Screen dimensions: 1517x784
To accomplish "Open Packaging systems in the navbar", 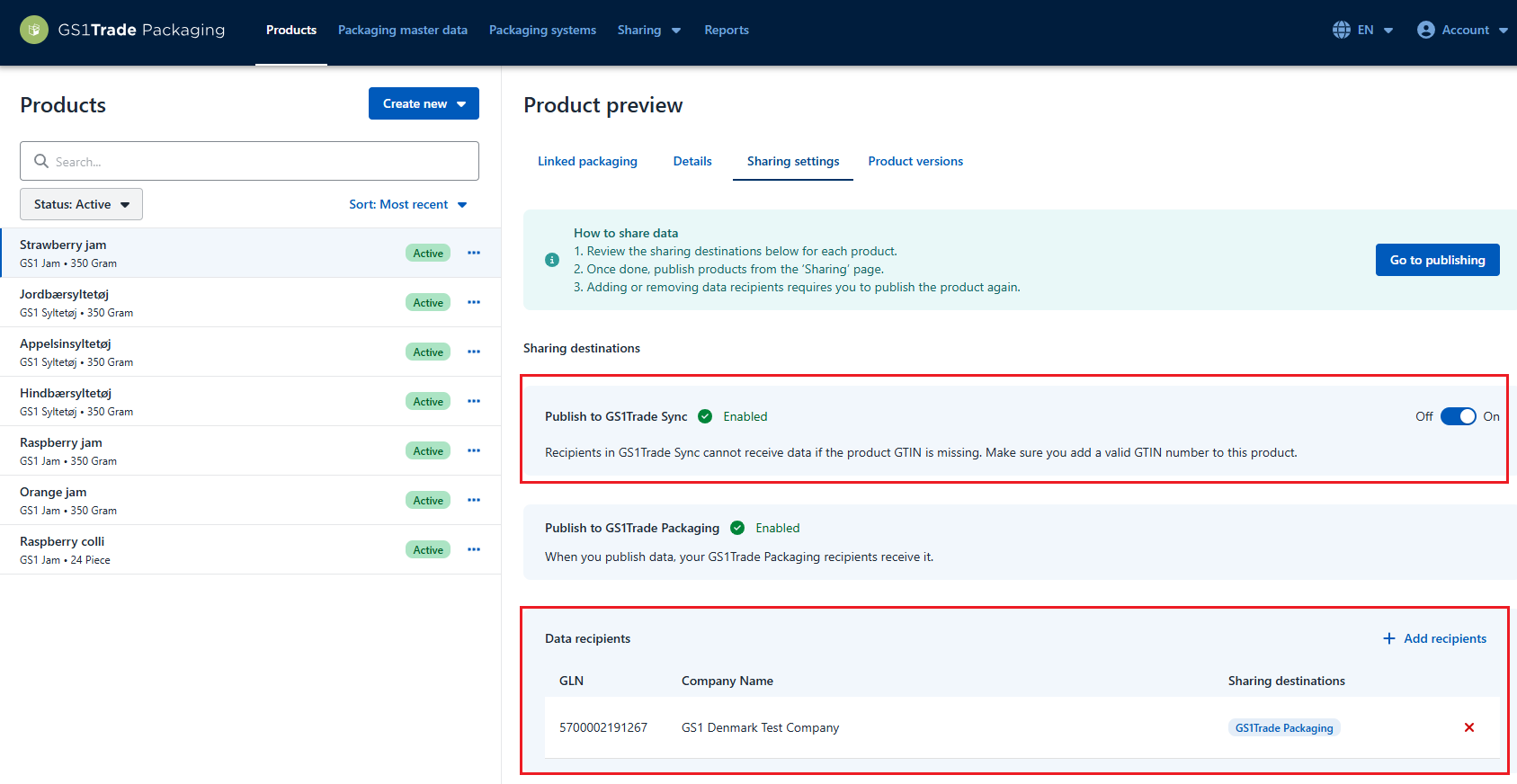I will coord(542,30).
